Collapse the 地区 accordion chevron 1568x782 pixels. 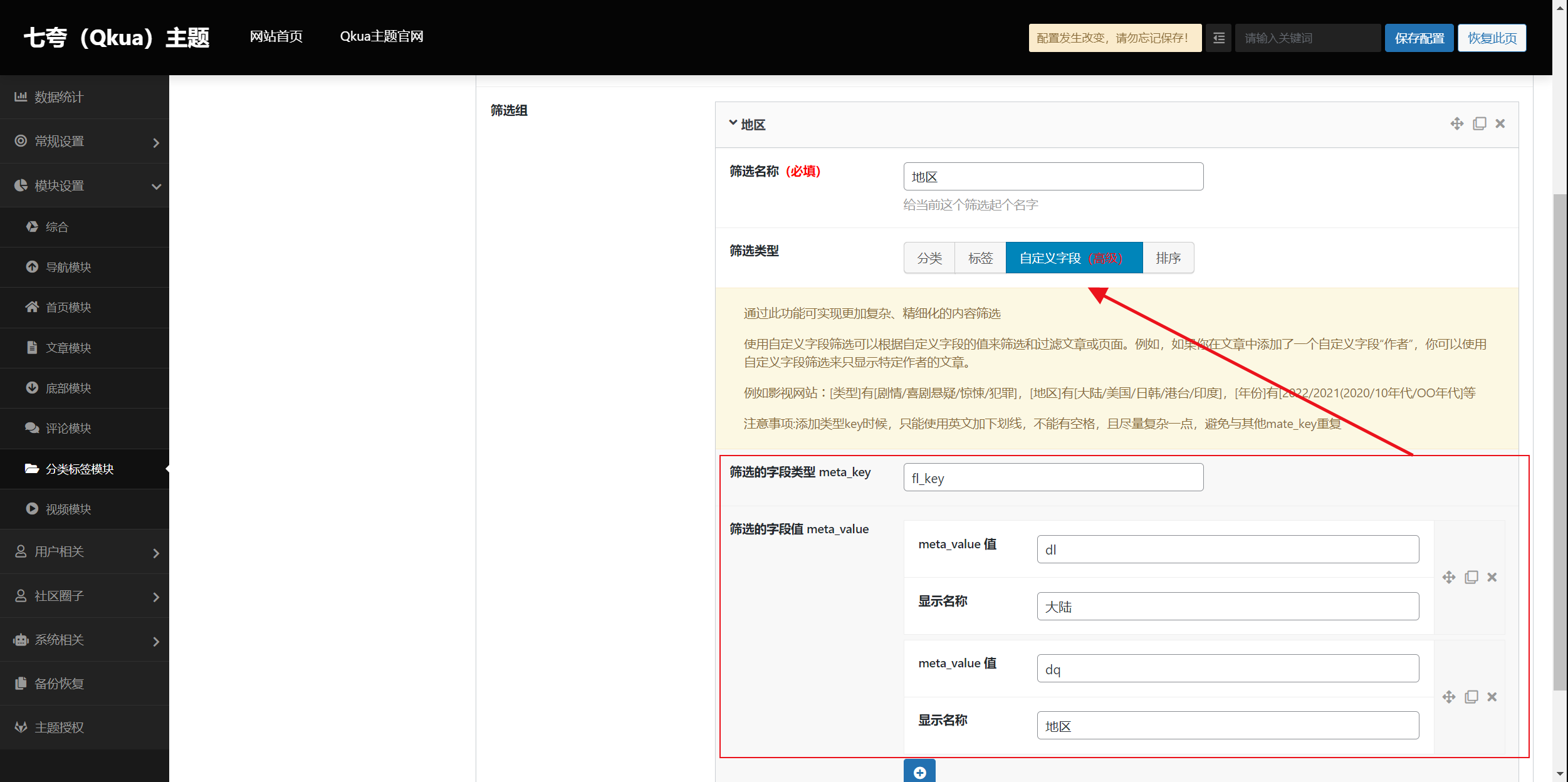click(733, 123)
